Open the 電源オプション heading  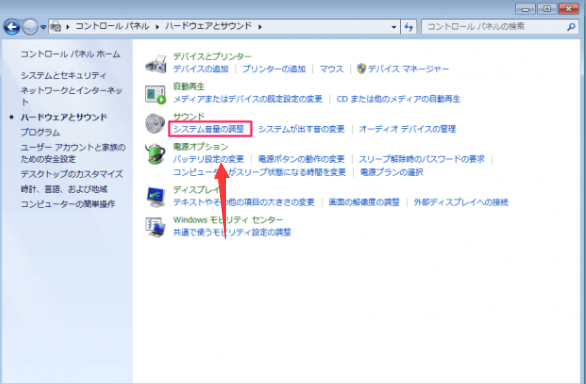pos(201,147)
